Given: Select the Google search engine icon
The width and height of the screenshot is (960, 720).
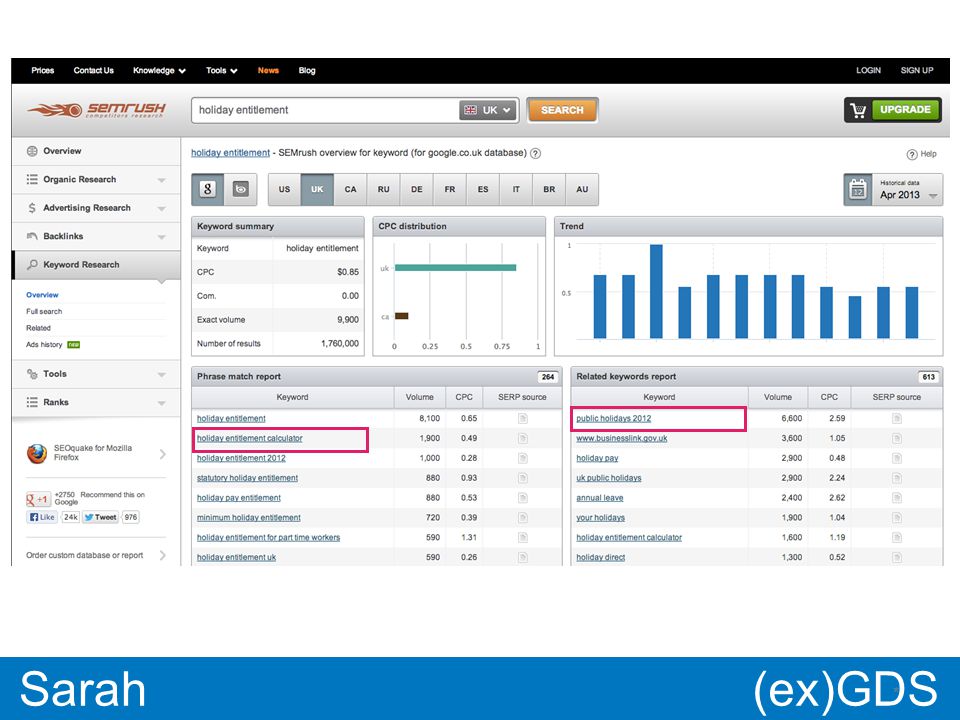Looking at the screenshot, I should pos(208,189).
